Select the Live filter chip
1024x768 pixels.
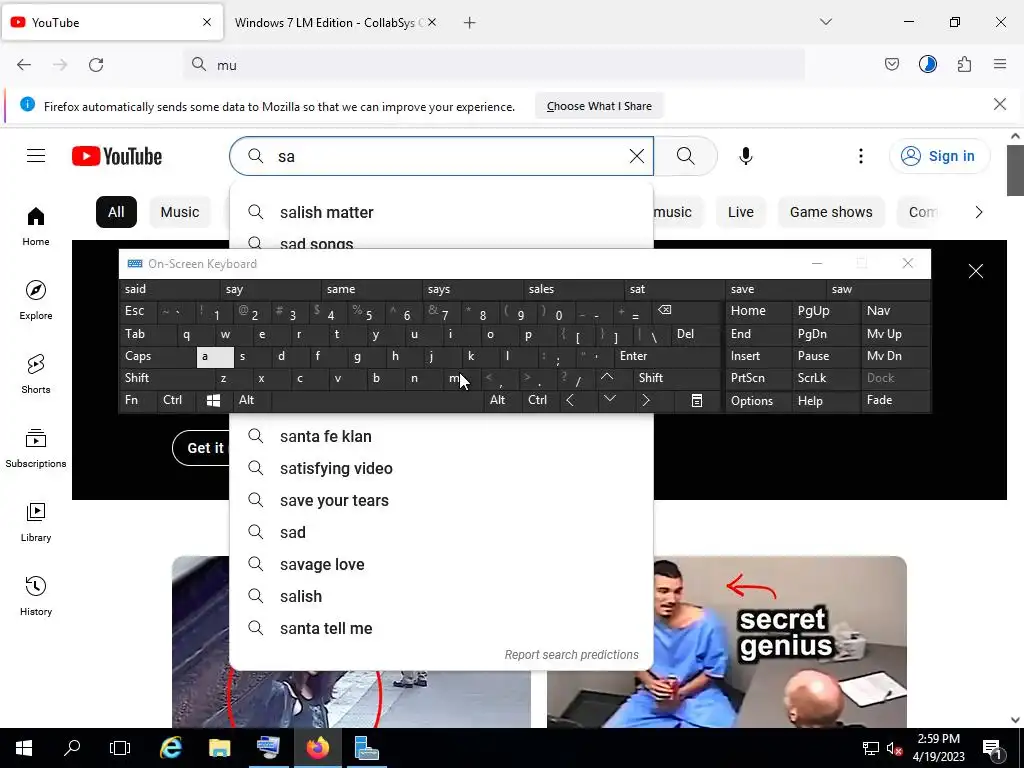tap(741, 212)
